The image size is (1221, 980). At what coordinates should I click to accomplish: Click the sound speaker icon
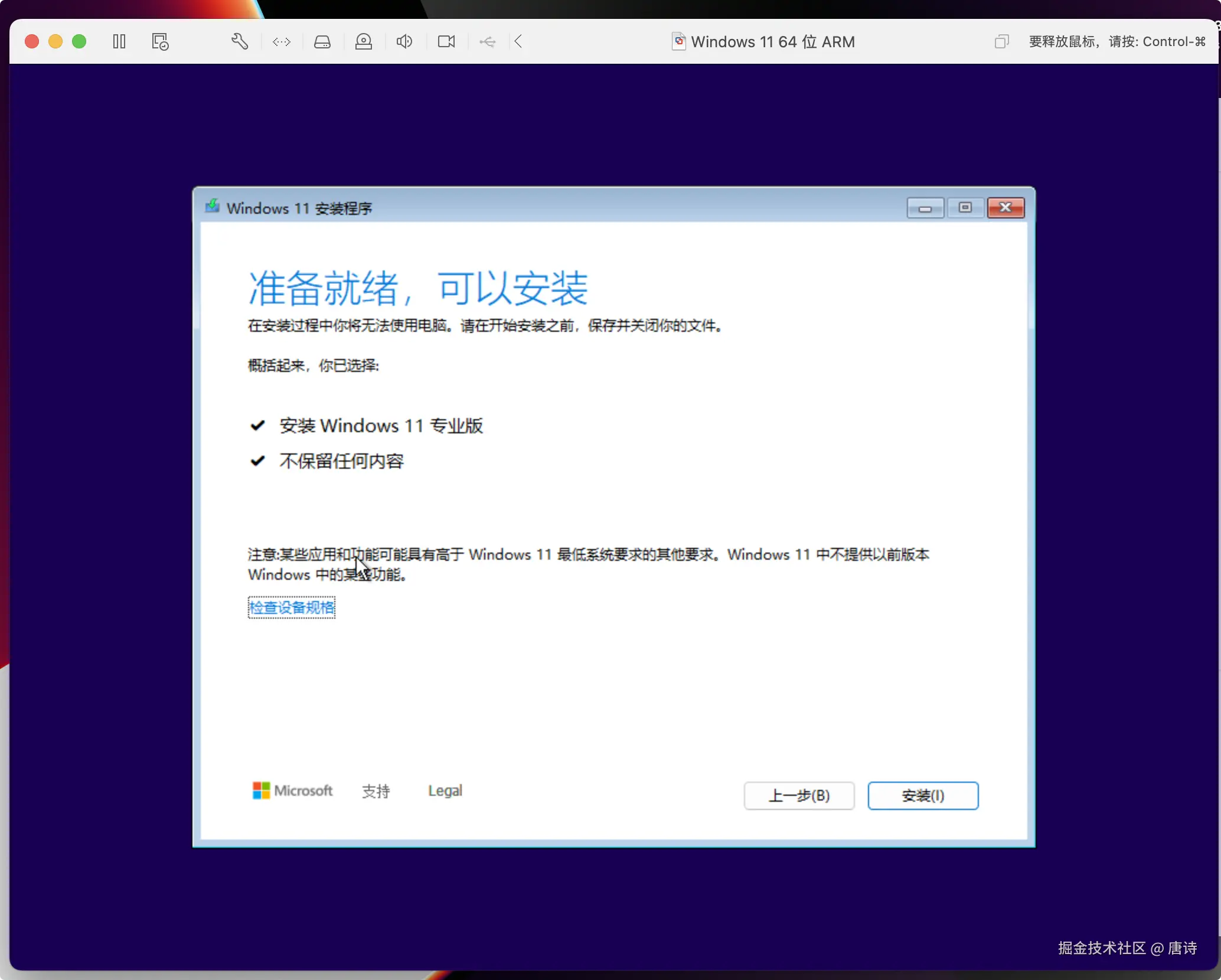click(x=404, y=41)
